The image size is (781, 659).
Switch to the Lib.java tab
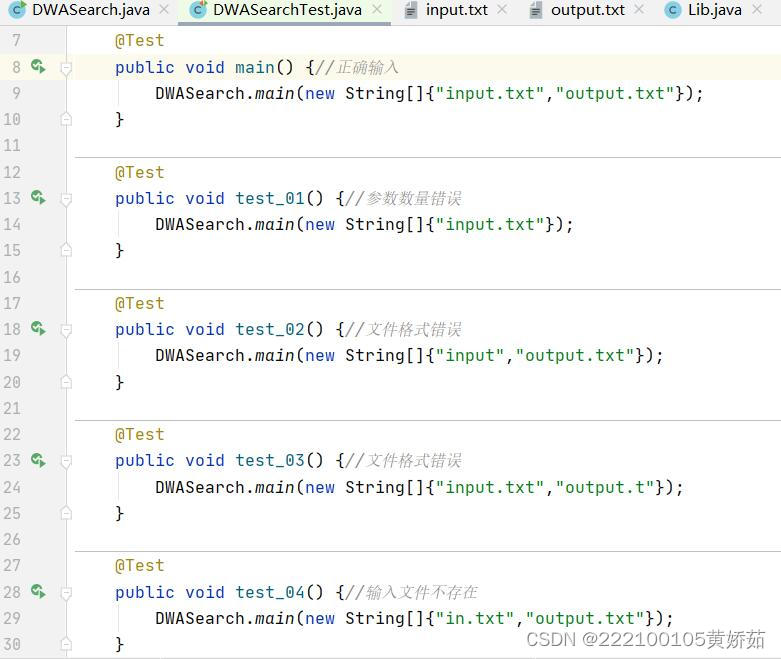click(x=715, y=9)
